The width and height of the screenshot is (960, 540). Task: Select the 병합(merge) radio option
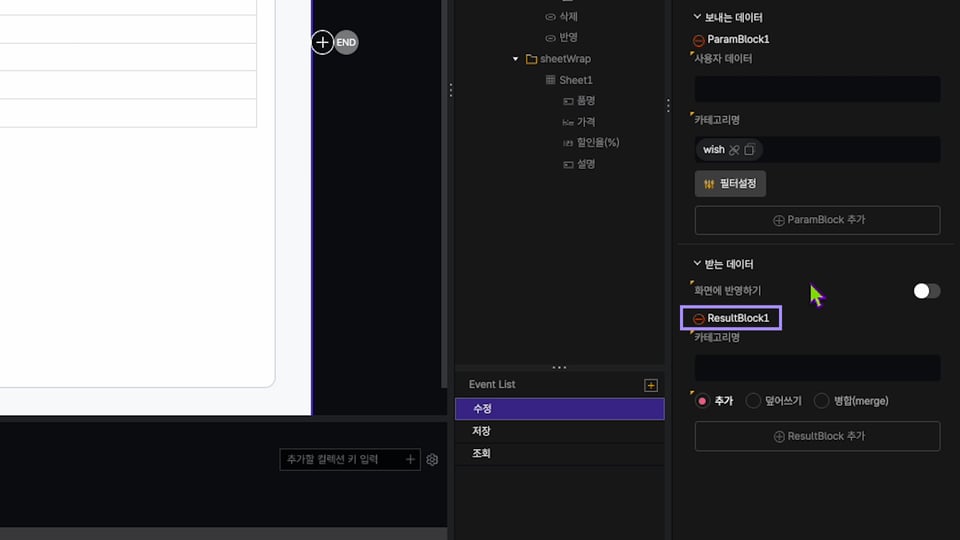(822, 401)
